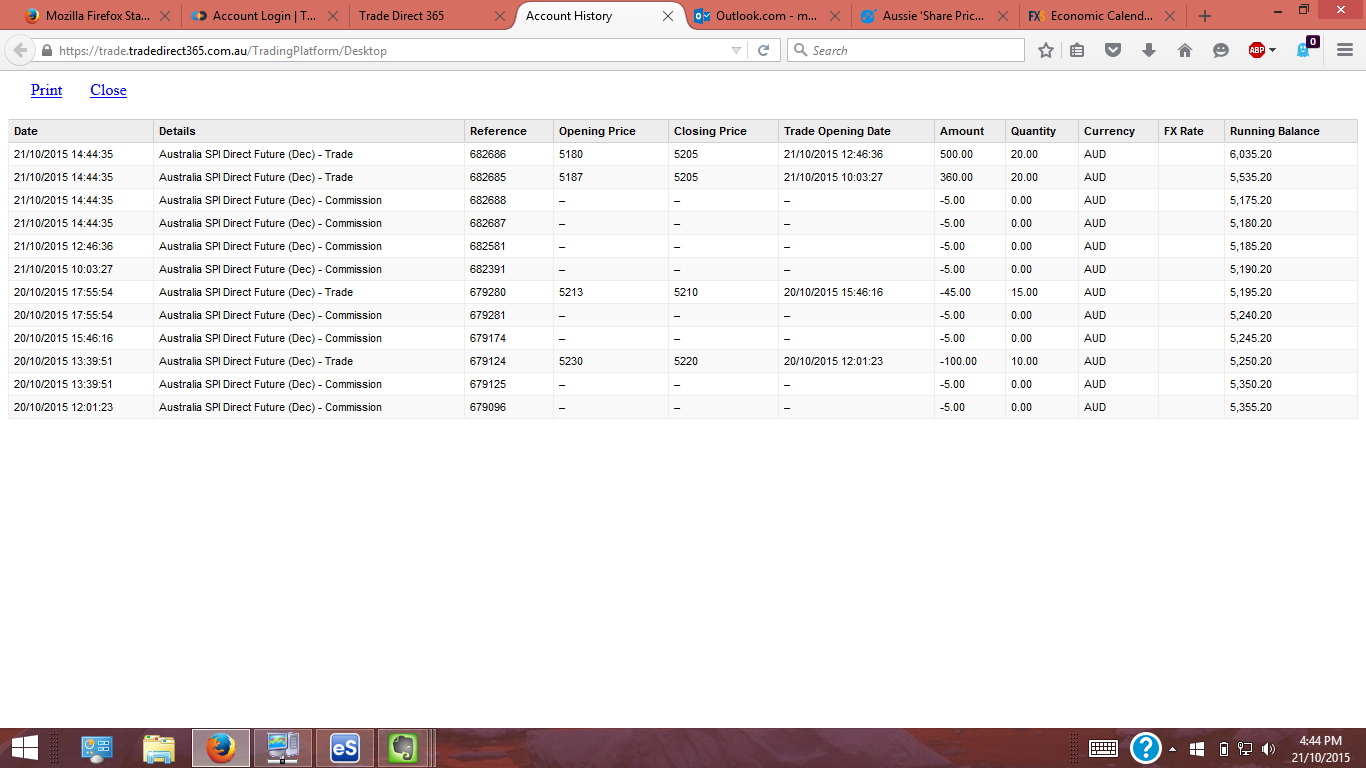The image size is (1366, 768).
Task: Open bookmarks list icon in toolbar
Action: (x=1077, y=50)
